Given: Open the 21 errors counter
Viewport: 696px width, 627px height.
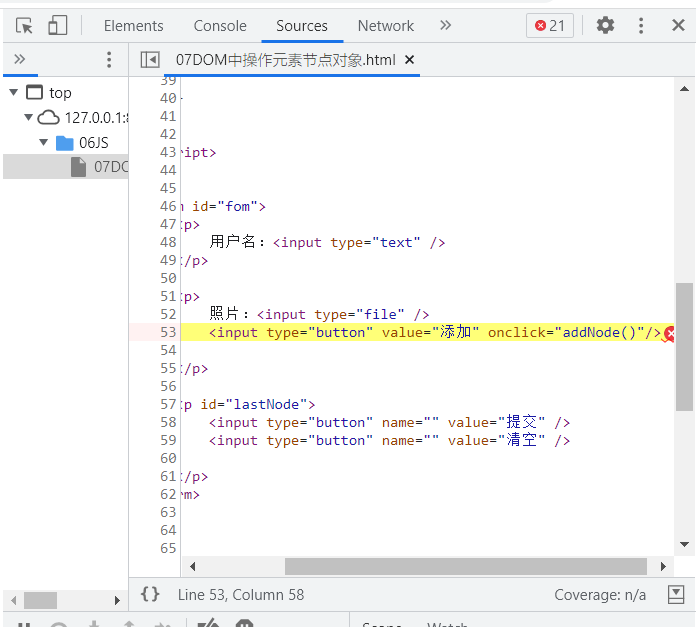Looking at the screenshot, I should [x=550, y=26].
